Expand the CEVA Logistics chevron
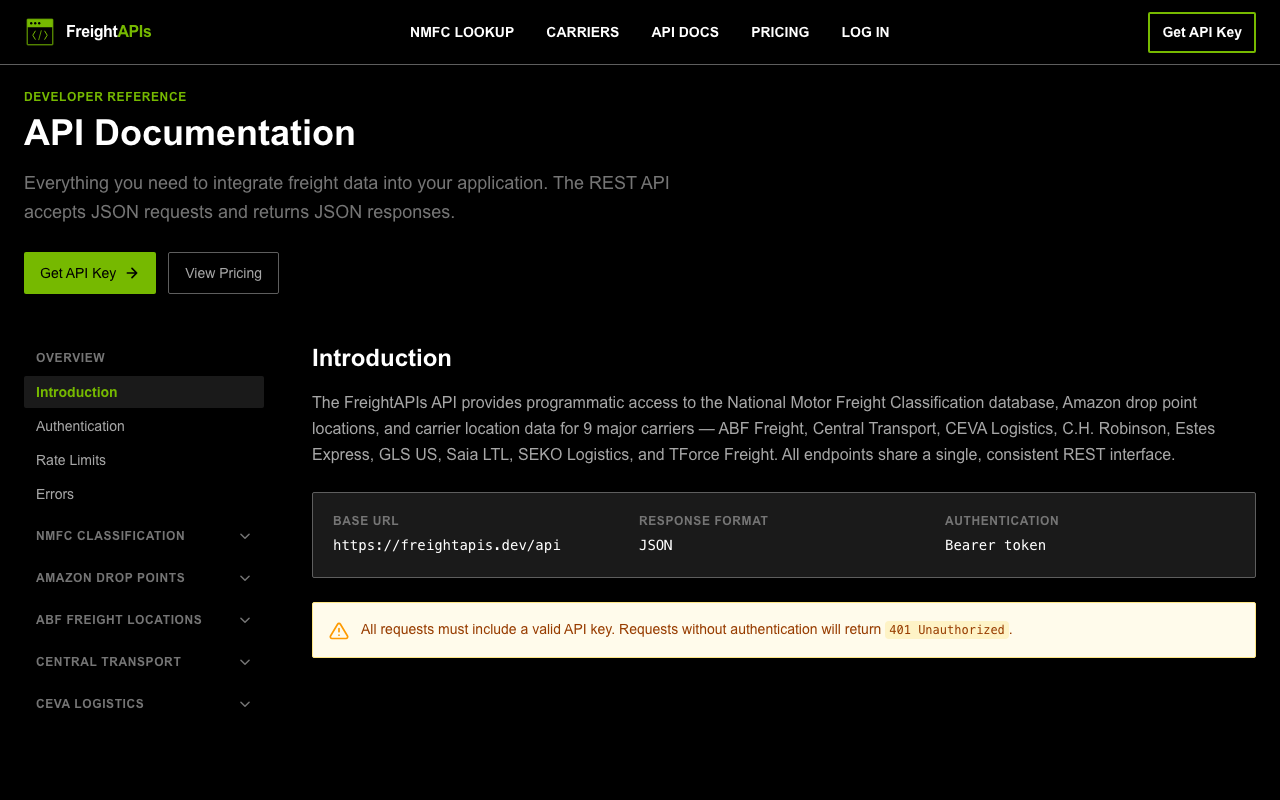The image size is (1280, 800). tap(245, 704)
